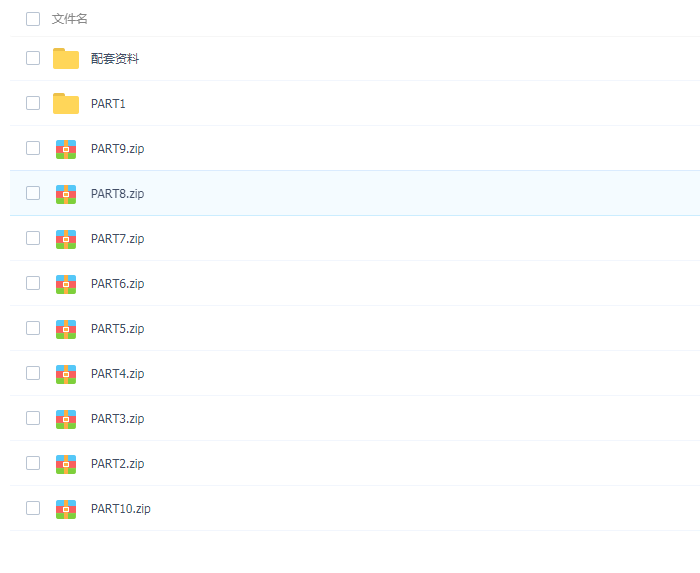Click the PART9.zip archive icon
The height and width of the screenshot is (573, 700).
click(x=66, y=149)
